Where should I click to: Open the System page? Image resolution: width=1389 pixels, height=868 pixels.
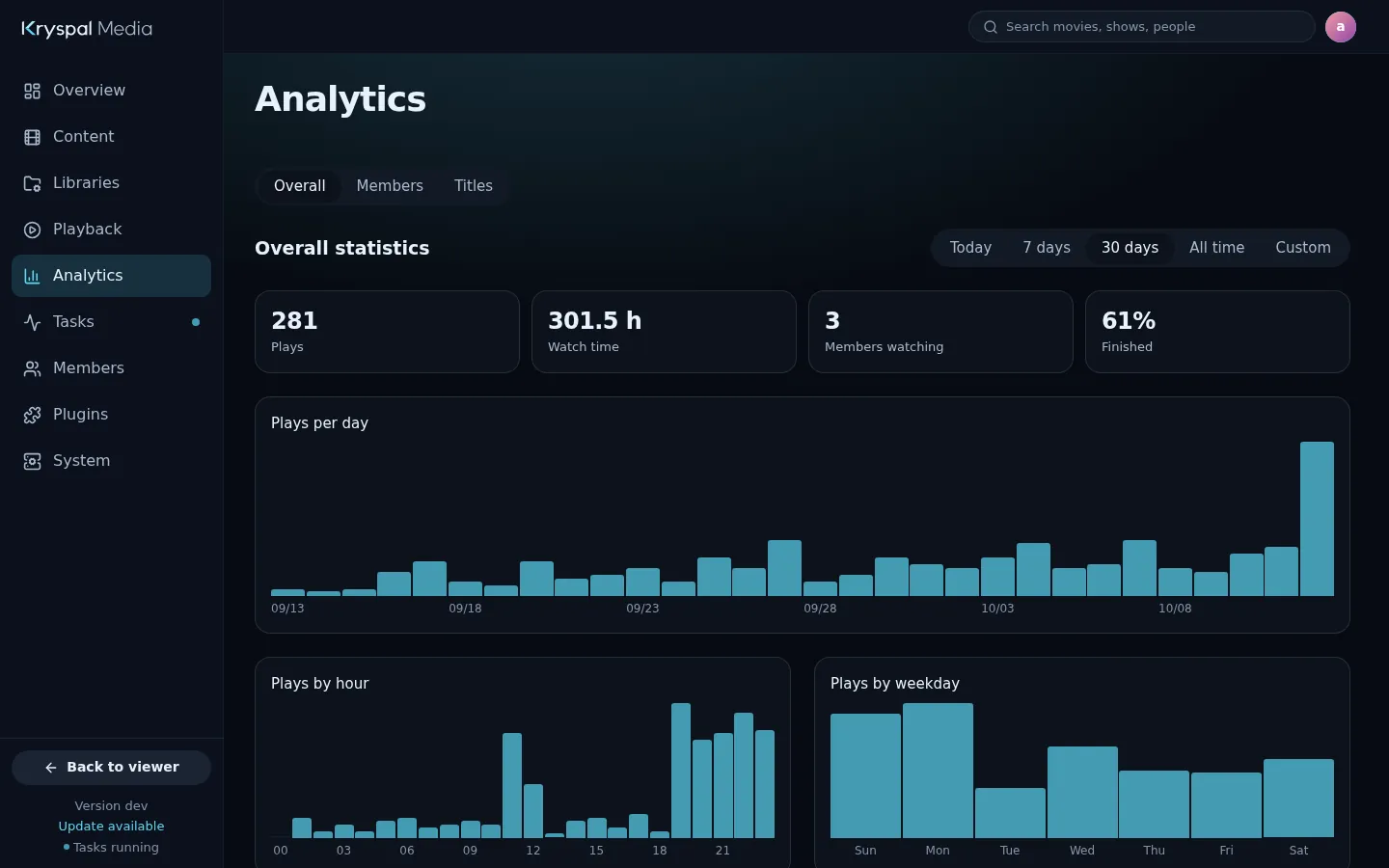111,461
